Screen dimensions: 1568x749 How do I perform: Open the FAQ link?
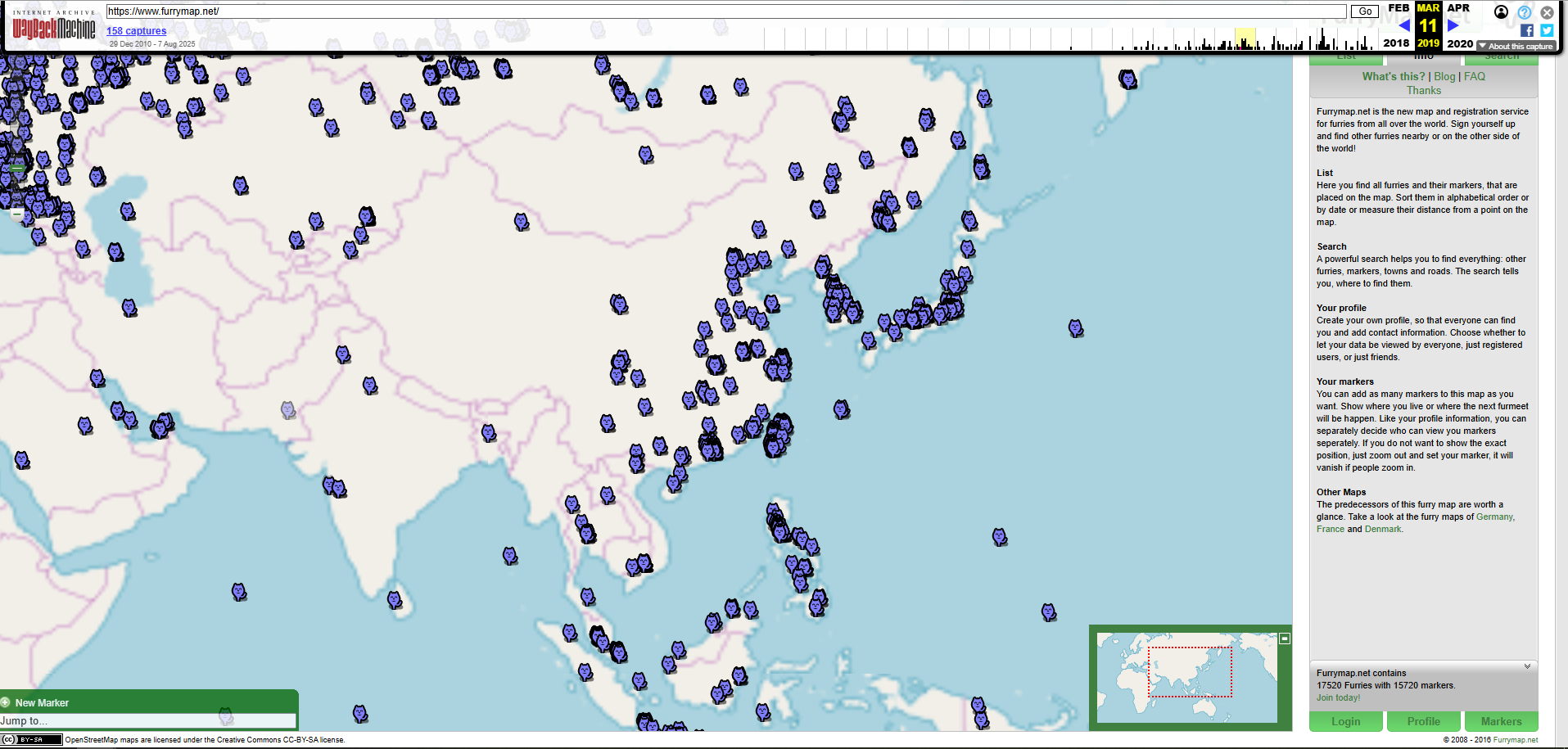pos(1475,76)
